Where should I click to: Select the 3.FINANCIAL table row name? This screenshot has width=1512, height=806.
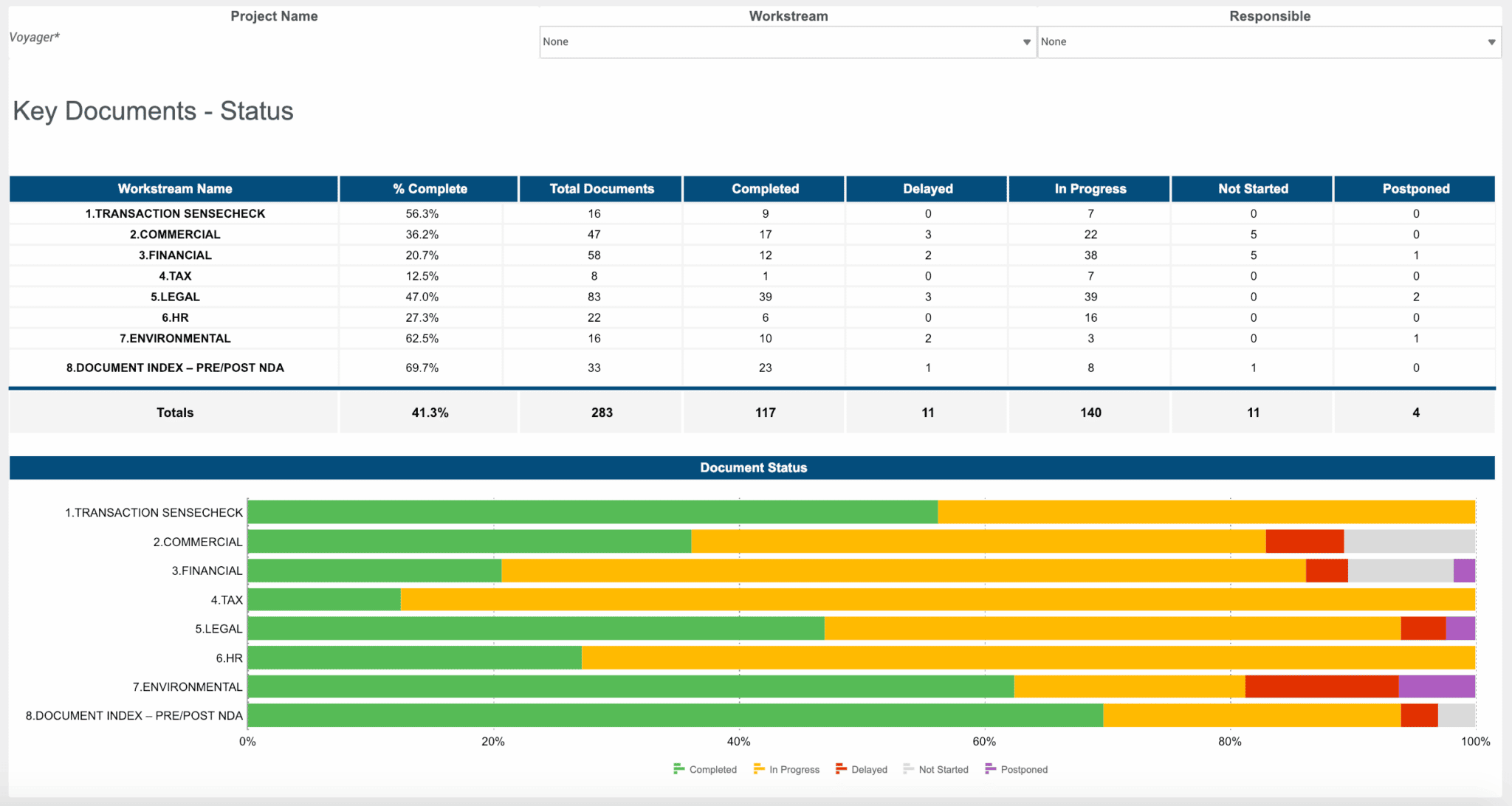(x=175, y=255)
